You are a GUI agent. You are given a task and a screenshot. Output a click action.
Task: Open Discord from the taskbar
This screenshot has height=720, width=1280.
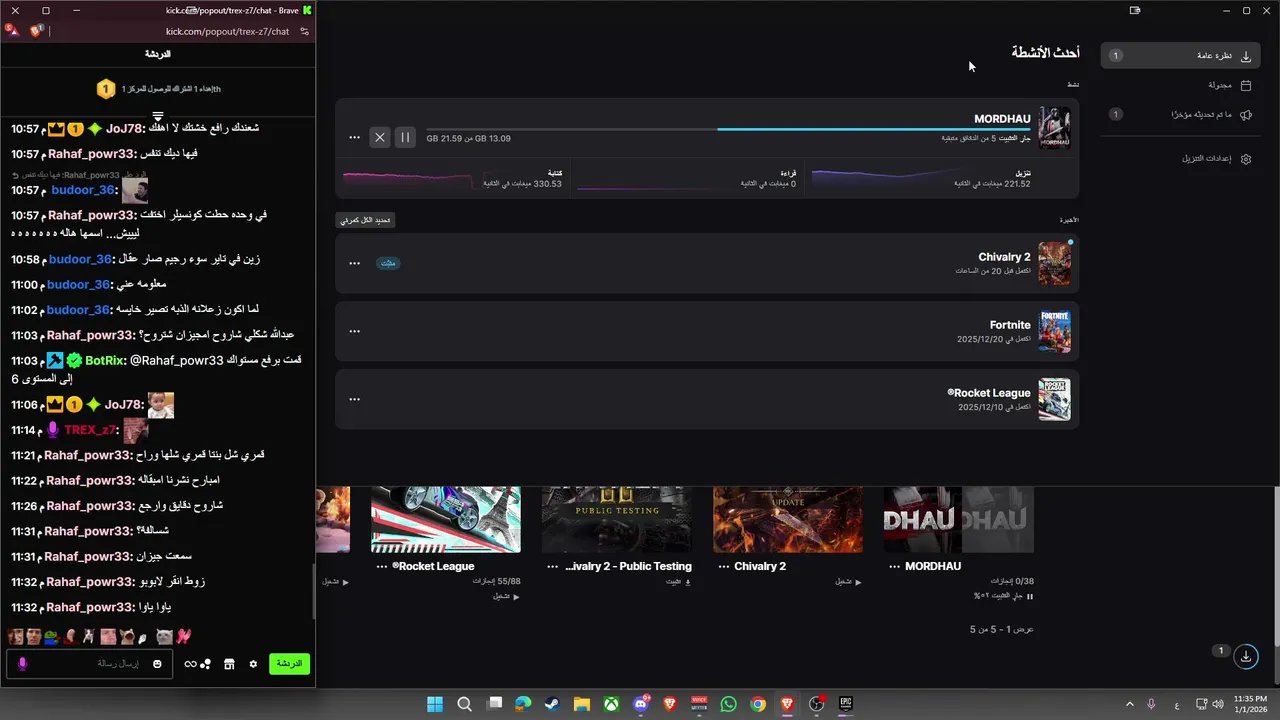coord(641,704)
